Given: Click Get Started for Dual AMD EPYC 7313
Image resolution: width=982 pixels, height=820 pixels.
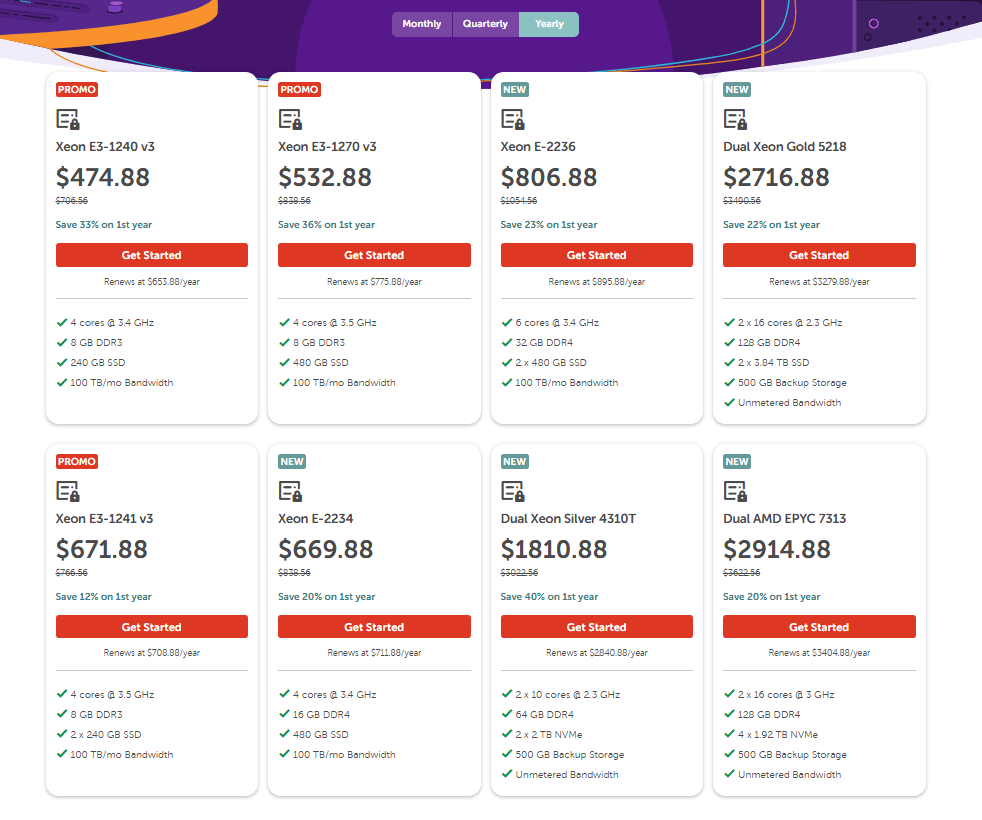Looking at the screenshot, I should 818,626.
